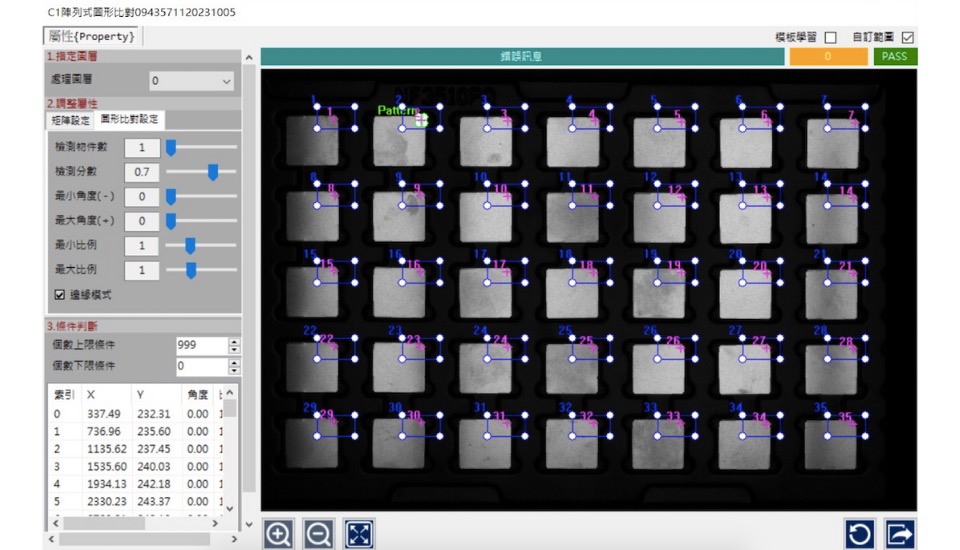Enable the 模板學習 checkbox

pyautogui.click(x=830, y=38)
